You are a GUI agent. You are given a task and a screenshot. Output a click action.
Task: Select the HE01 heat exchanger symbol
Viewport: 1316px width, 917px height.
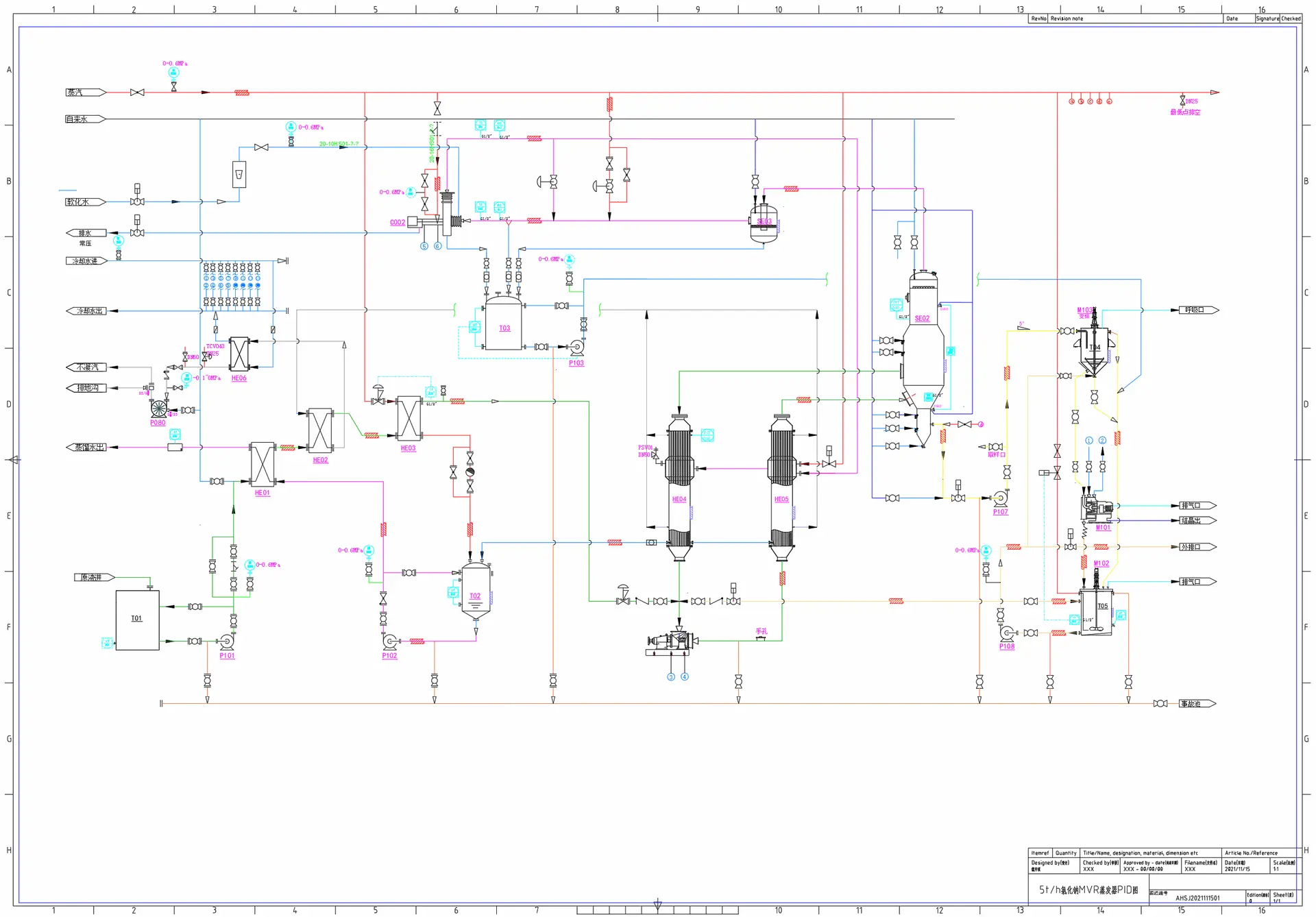click(263, 464)
